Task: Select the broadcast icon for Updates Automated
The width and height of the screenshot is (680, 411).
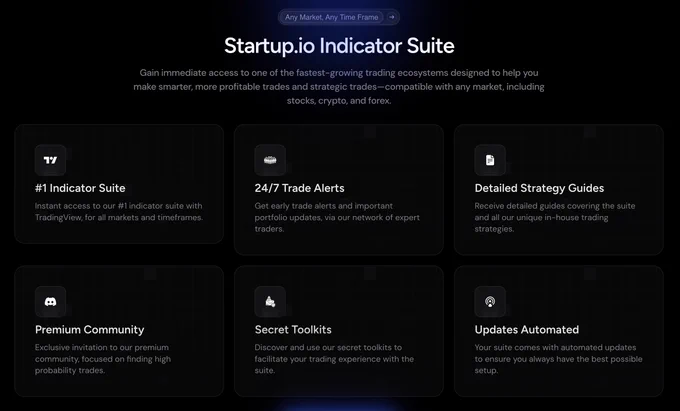Action: (490, 301)
